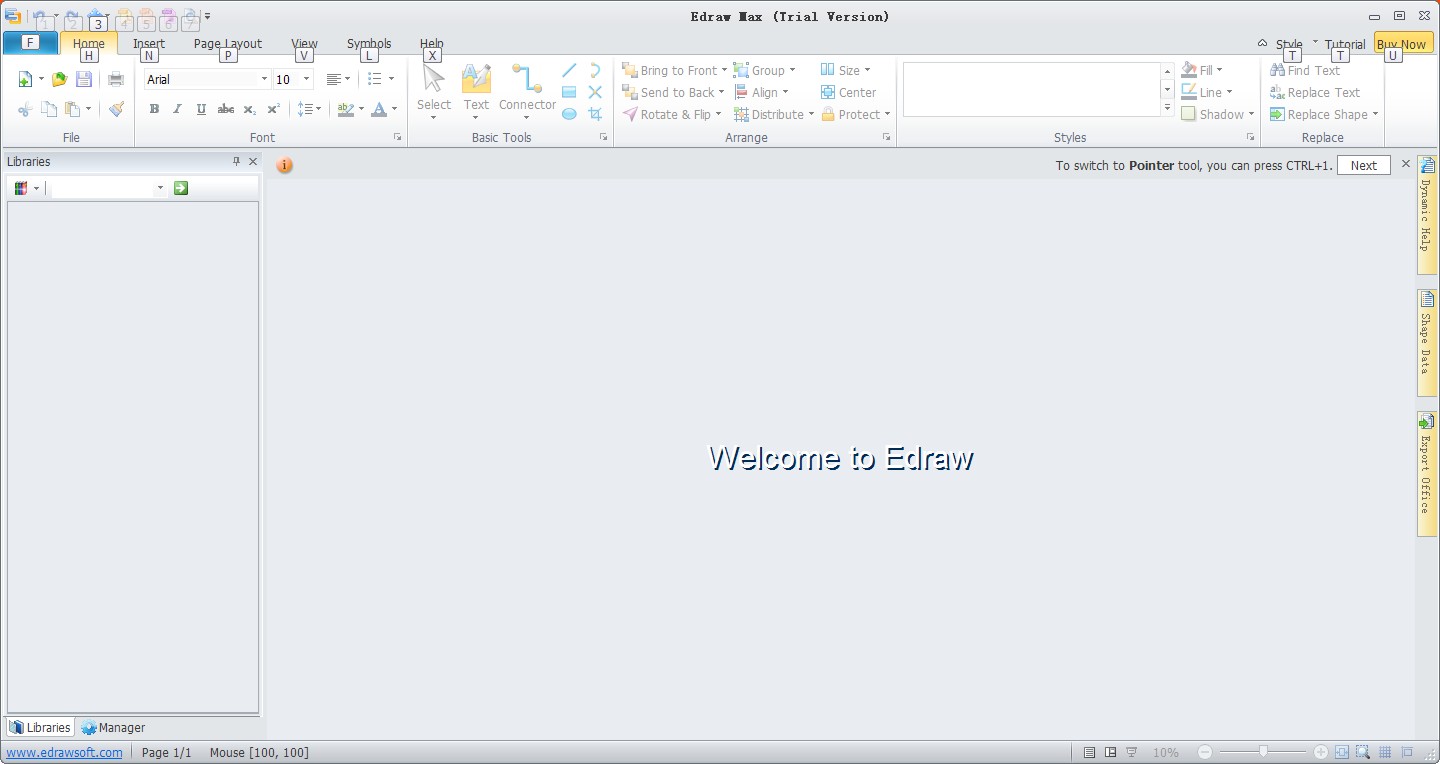Pick the Connector tool
The width and height of the screenshot is (1440, 764).
click(527, 90)
